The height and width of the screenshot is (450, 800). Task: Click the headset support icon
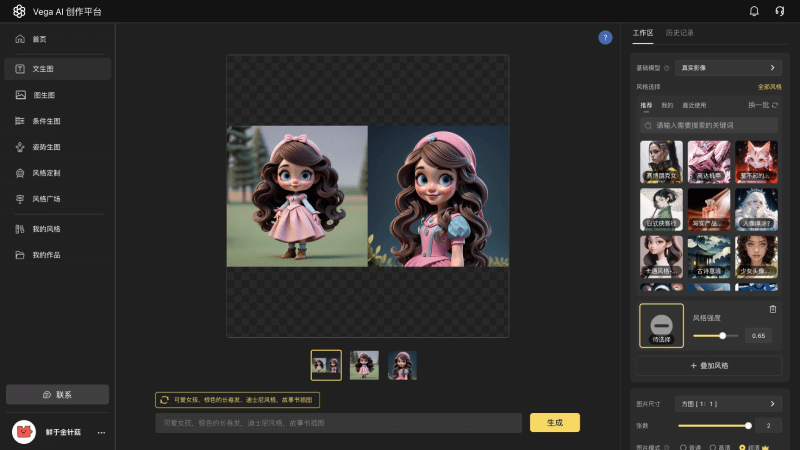(779, 11)
